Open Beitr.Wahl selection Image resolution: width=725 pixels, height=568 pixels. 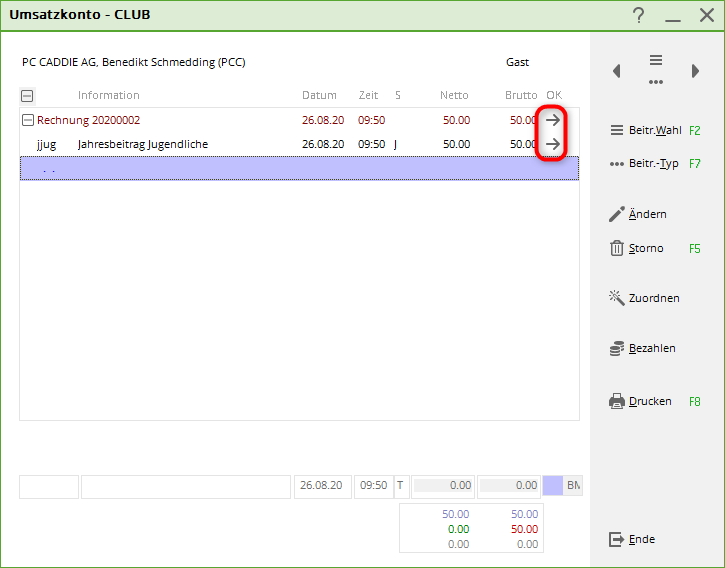pos(655,130)
